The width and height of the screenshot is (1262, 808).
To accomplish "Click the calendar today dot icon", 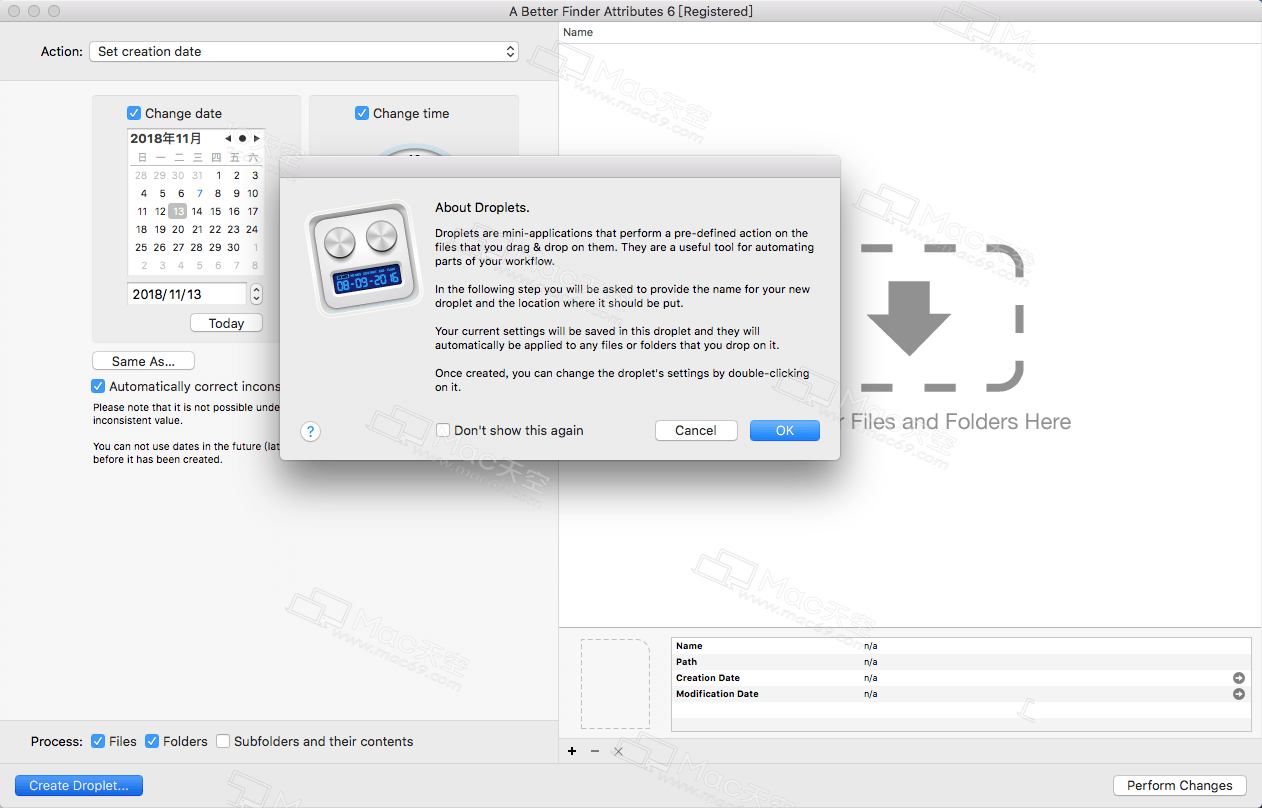I will [242, 139].
